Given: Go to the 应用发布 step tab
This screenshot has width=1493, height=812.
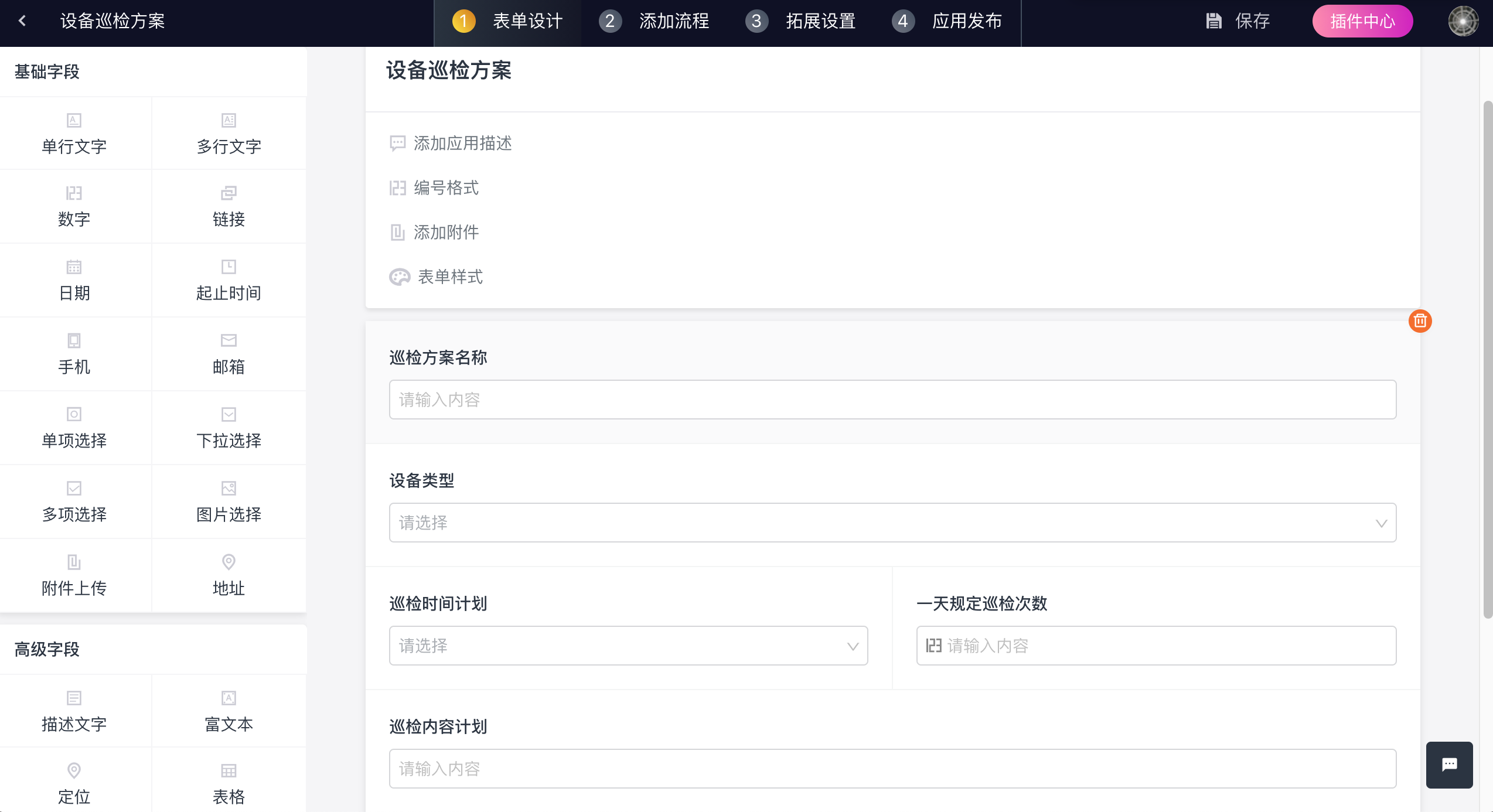Looking at the screenshot, I should [x=947, y=21].
